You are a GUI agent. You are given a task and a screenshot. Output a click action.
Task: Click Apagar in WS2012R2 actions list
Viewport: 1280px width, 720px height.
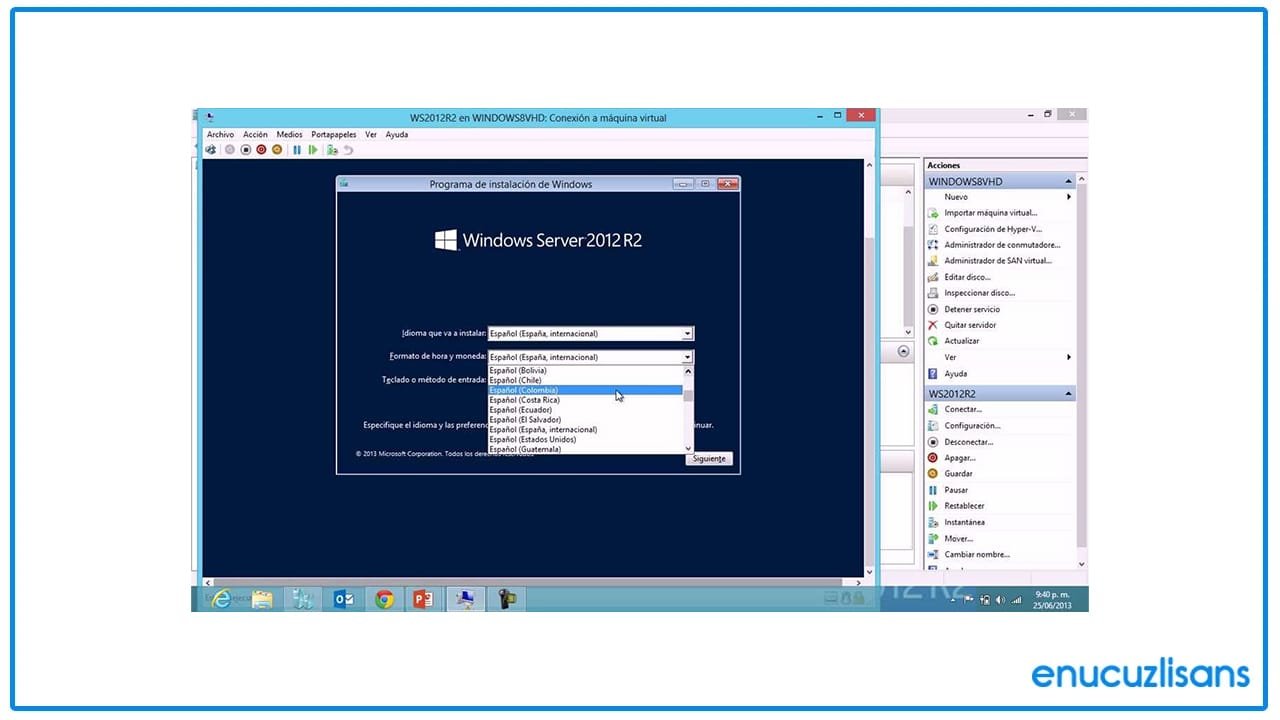tap(959, 458)
